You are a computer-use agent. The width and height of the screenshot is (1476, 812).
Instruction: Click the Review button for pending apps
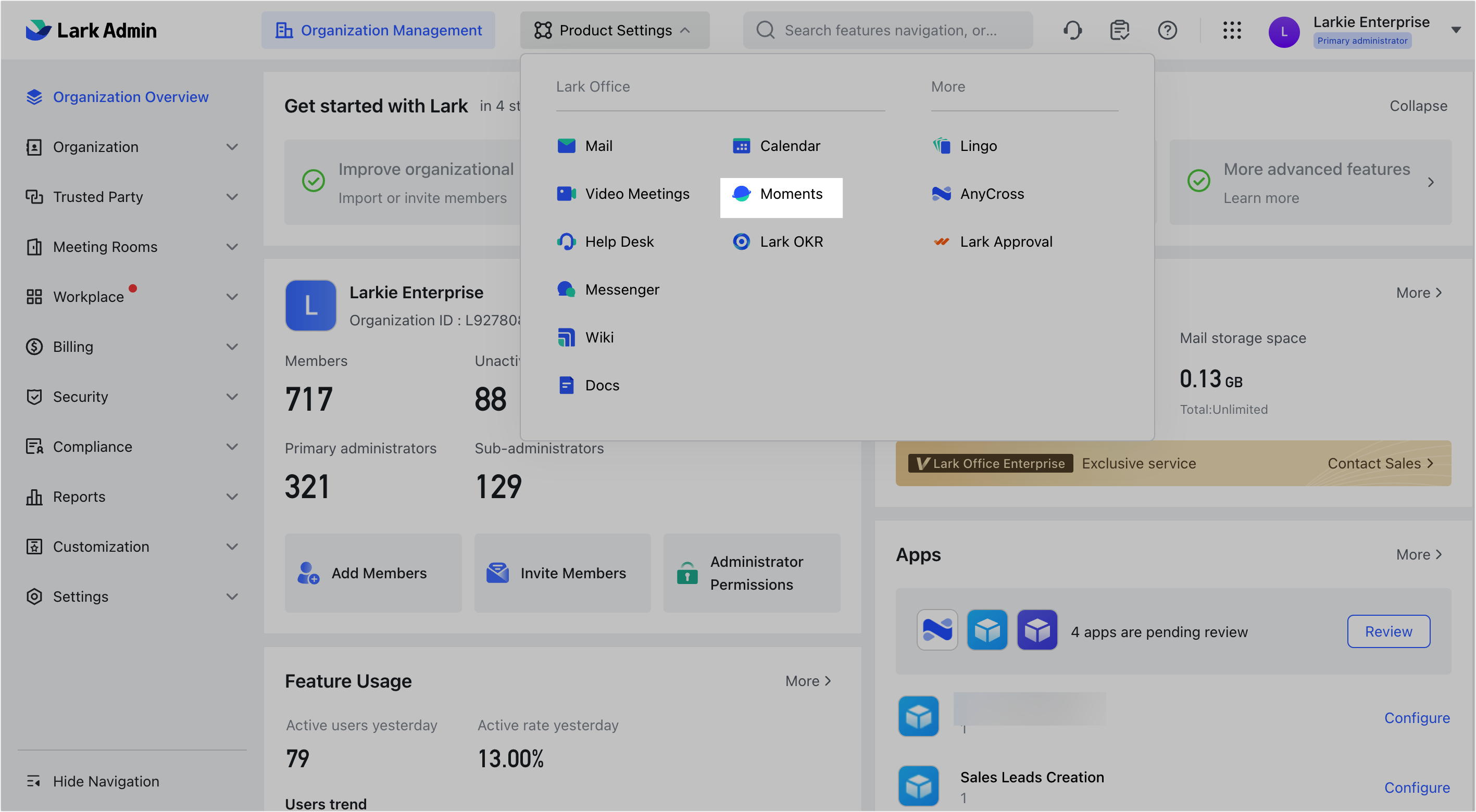tap(1388, 631)
